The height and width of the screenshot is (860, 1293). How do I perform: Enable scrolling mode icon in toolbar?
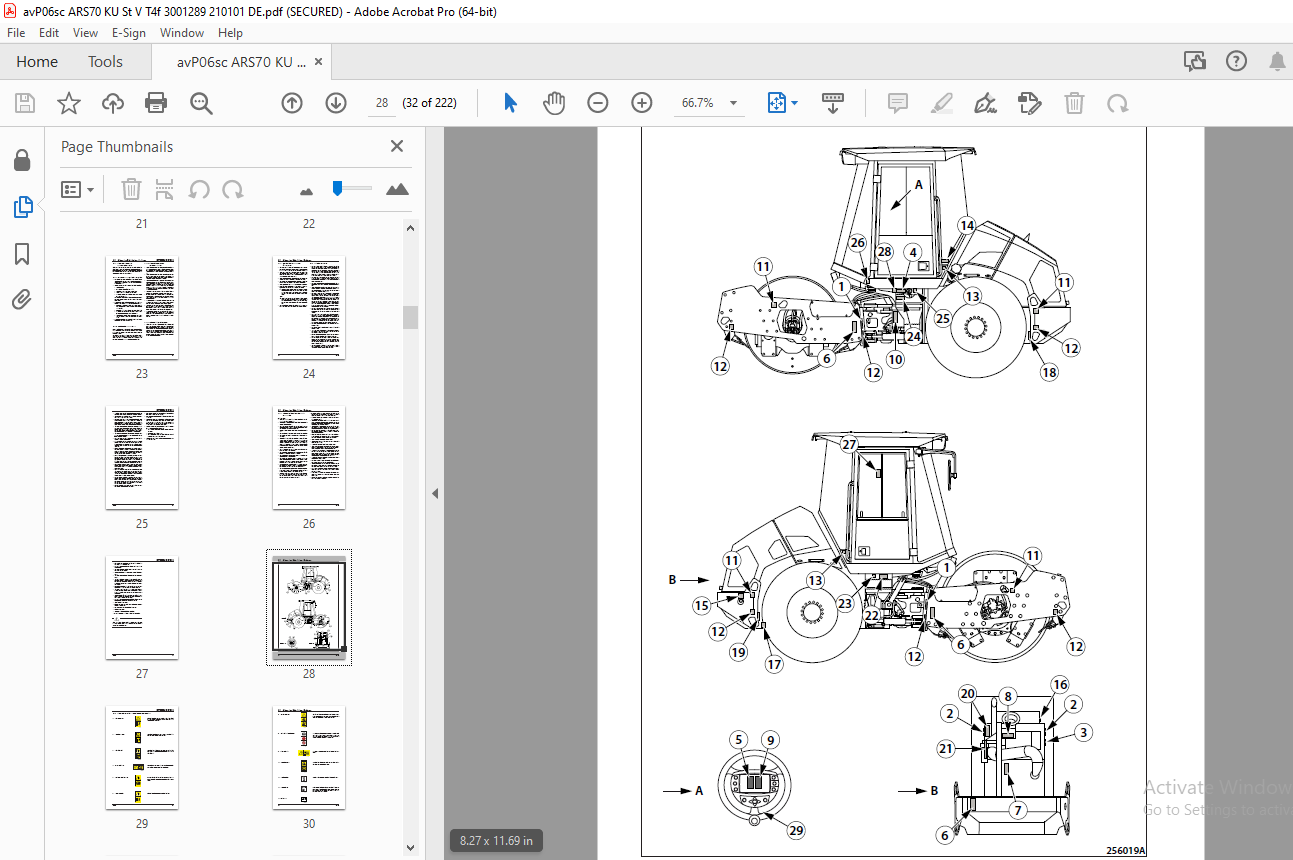[x=833, y=103]
